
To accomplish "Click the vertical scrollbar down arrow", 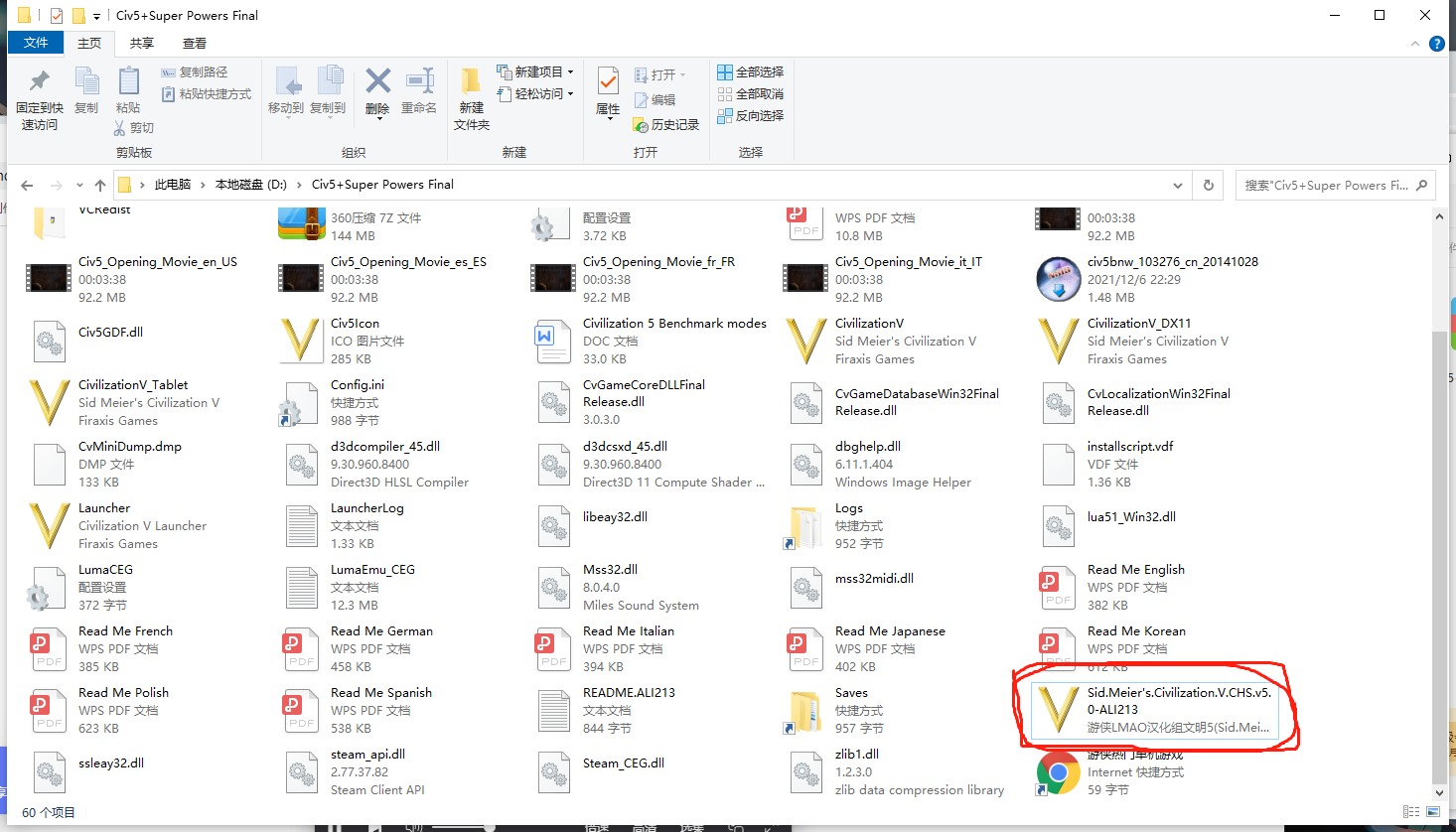I will pyautogui.click(x=1440, y=793).
